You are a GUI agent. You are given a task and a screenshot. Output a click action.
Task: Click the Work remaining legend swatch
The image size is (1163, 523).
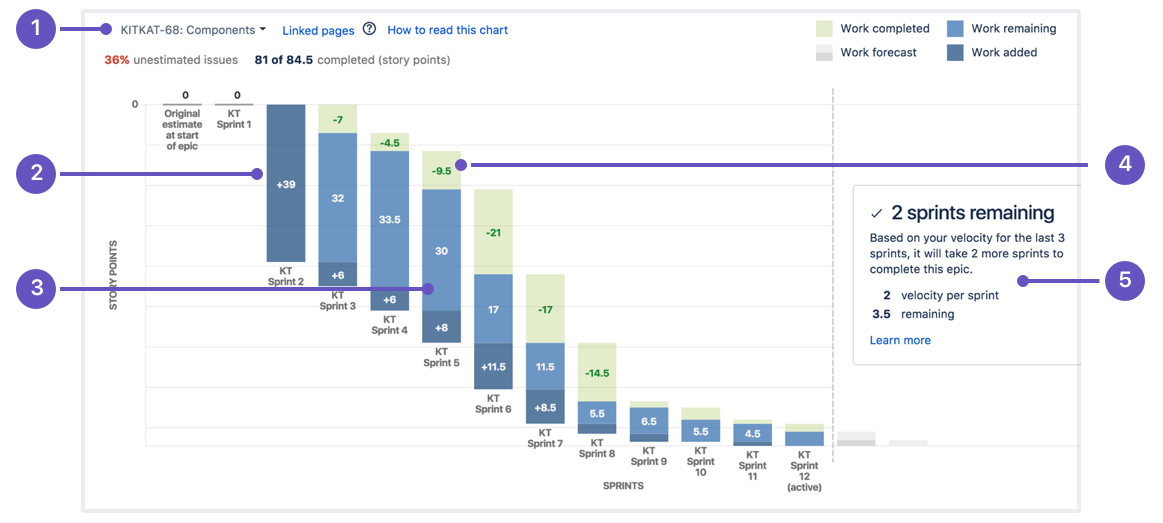coord(955,29)
